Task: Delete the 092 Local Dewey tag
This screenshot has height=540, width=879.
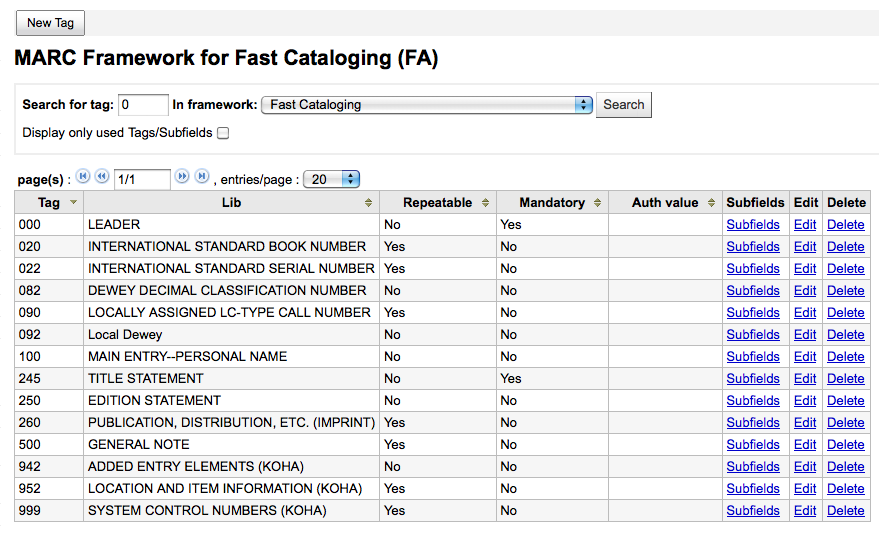Action: (x=845, y=335)
